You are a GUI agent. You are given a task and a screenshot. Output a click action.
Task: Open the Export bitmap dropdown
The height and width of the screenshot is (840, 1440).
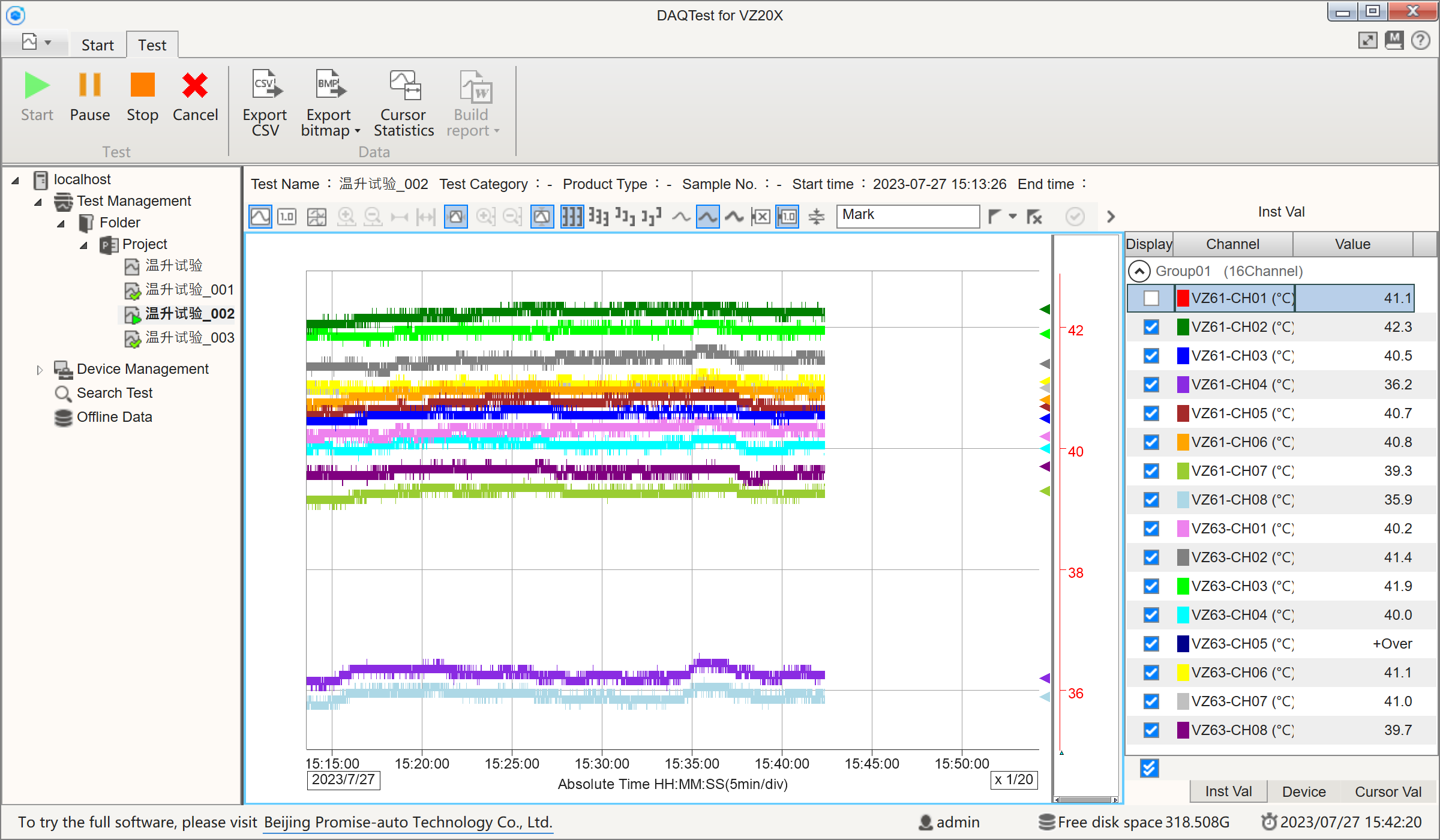coord(358,131)
